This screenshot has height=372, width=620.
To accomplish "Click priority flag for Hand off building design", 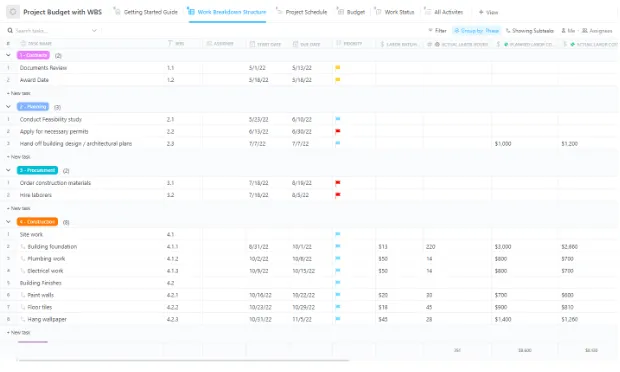I will tap(338, 144).
